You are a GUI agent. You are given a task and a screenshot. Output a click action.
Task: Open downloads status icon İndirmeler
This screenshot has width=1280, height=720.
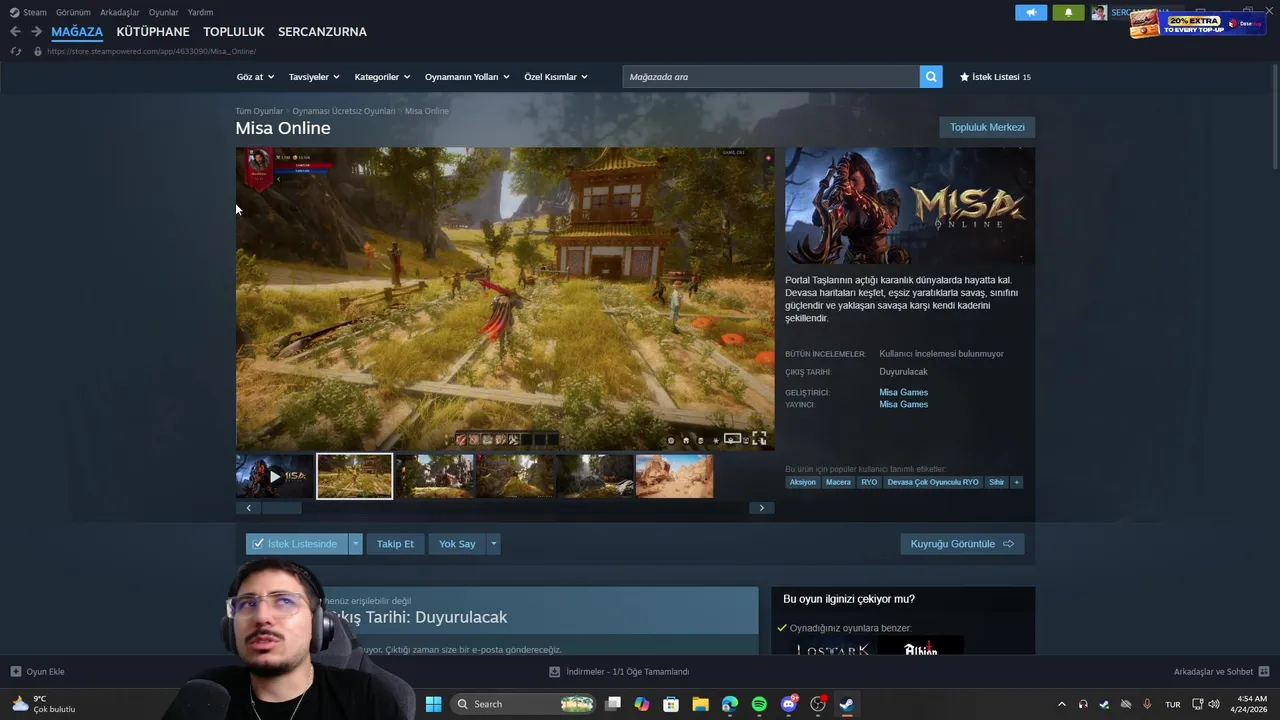tap(554, 672)
